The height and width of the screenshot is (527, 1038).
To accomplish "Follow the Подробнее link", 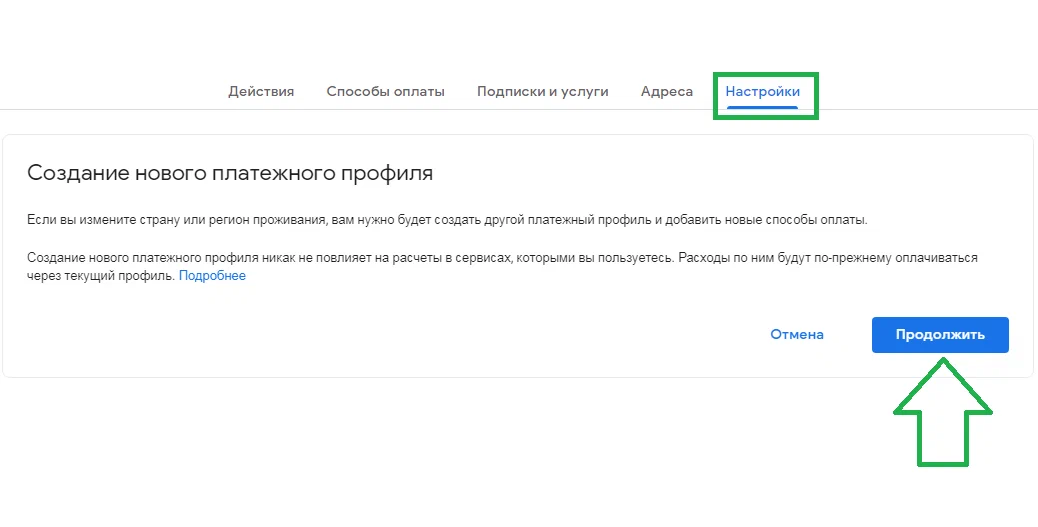I will [x=212, y=275].
